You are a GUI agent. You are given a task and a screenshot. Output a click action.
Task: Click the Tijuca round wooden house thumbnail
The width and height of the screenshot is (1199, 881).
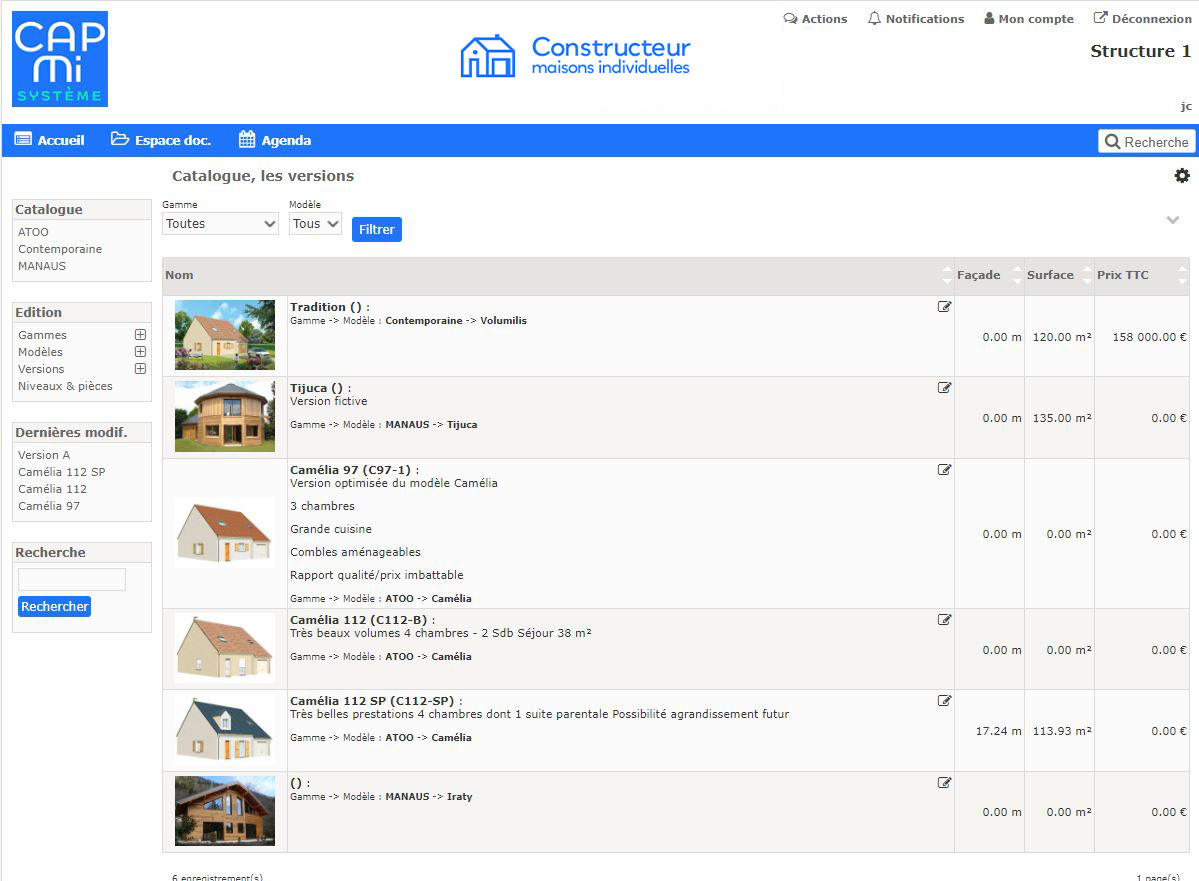(x=225, y=417)
